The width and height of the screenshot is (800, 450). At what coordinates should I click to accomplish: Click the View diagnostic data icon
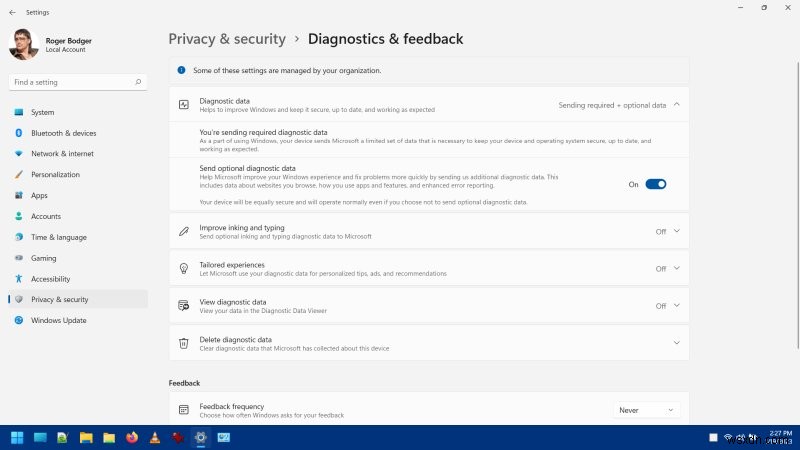tap(184, 306)
